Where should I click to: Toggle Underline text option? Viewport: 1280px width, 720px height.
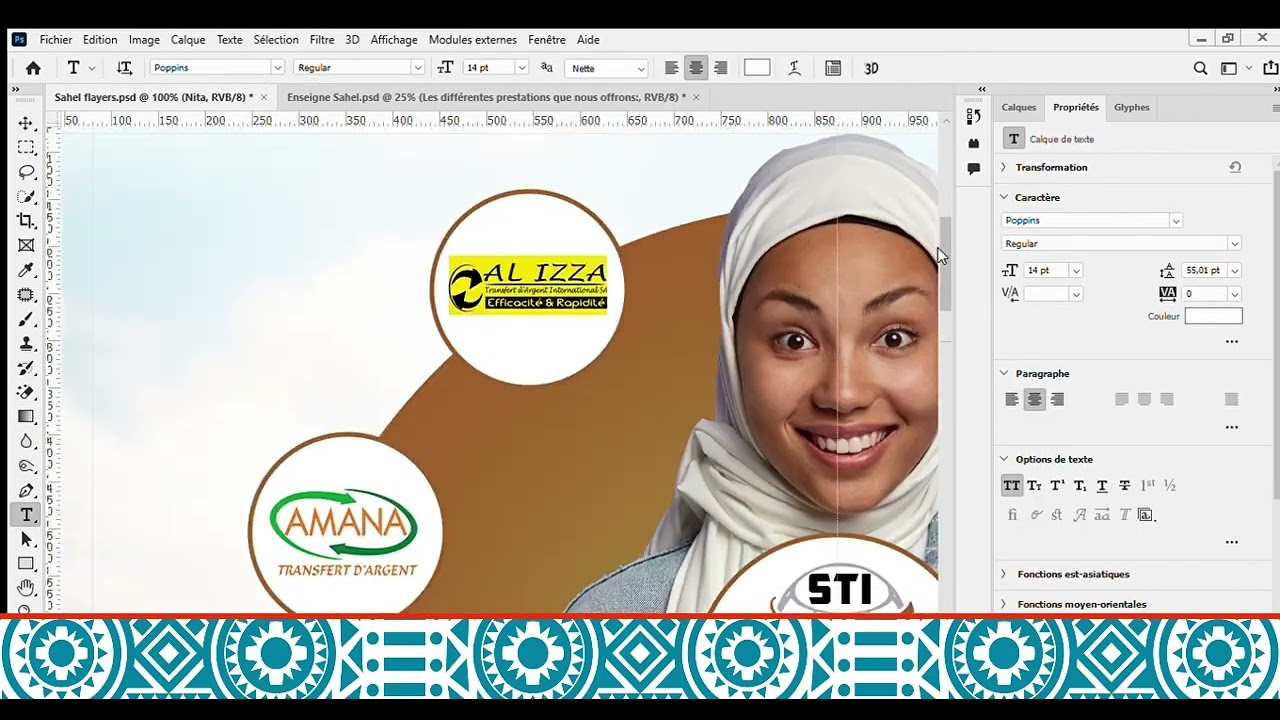tap(1102, 486)
